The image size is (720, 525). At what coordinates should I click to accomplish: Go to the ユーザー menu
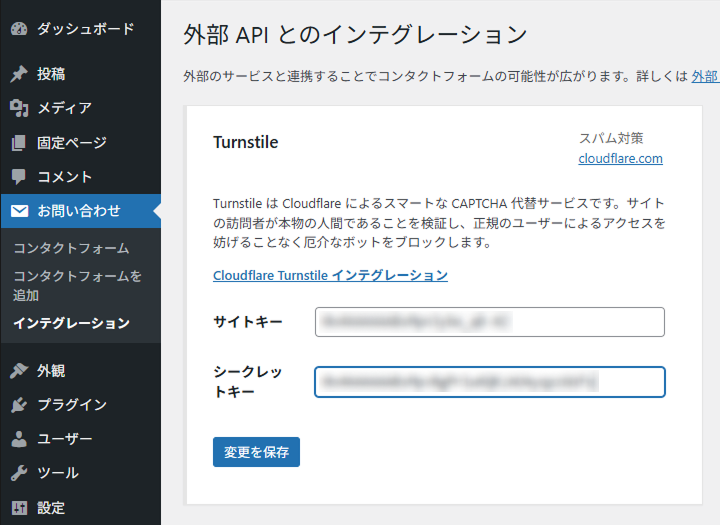coord(80,439)
